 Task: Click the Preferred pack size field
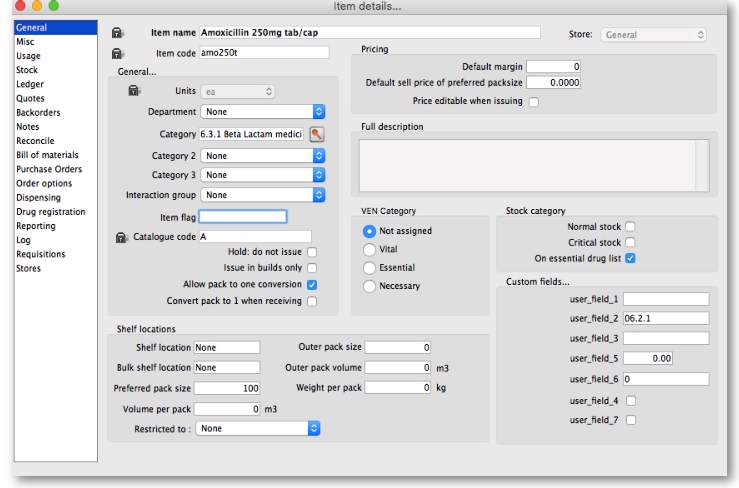click(227, 388)
